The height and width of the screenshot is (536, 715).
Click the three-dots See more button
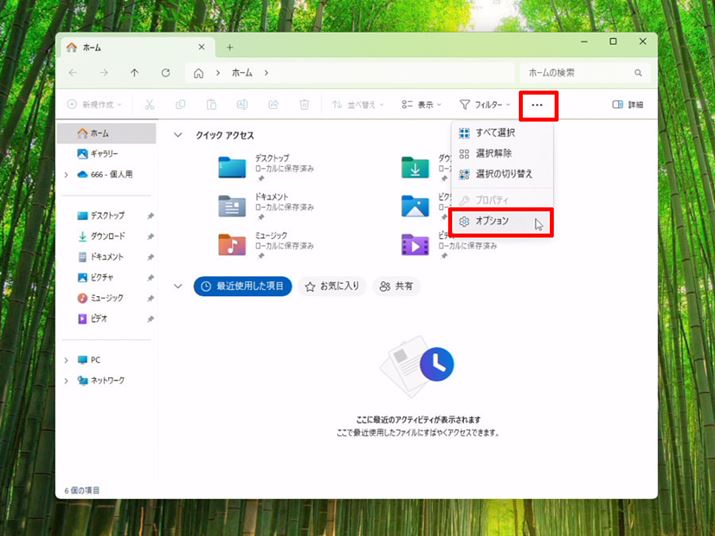click(x=538, y=104)
